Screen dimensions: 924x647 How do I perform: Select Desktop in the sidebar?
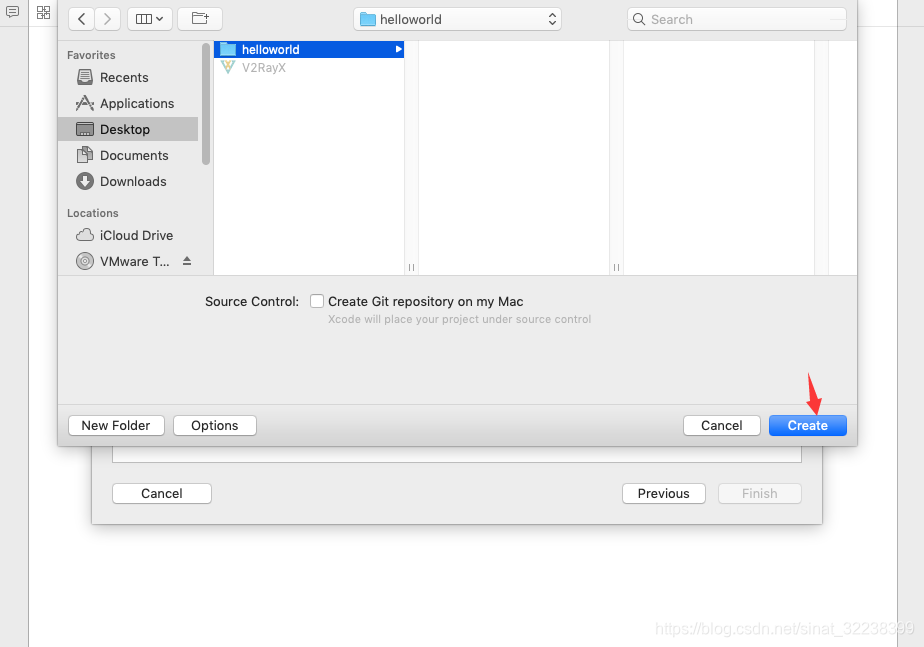[x=128, y=129]
